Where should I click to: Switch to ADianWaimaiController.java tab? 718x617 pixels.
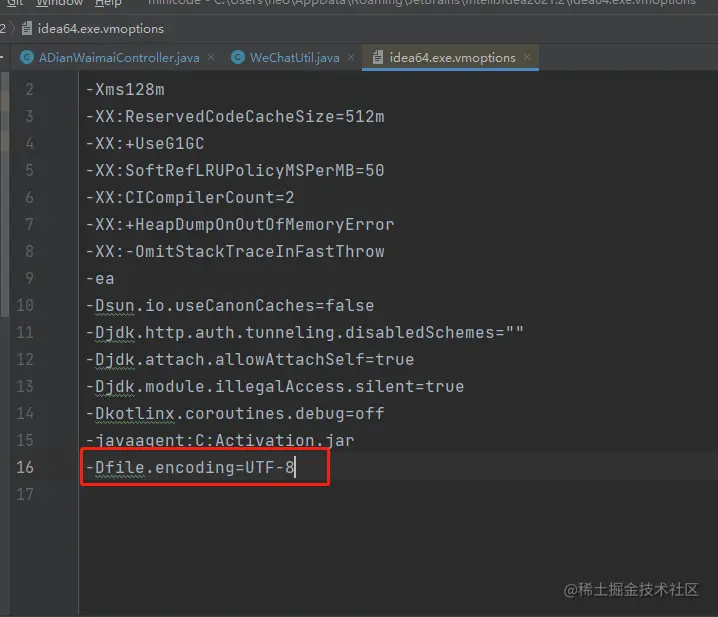tap(119, 58)
